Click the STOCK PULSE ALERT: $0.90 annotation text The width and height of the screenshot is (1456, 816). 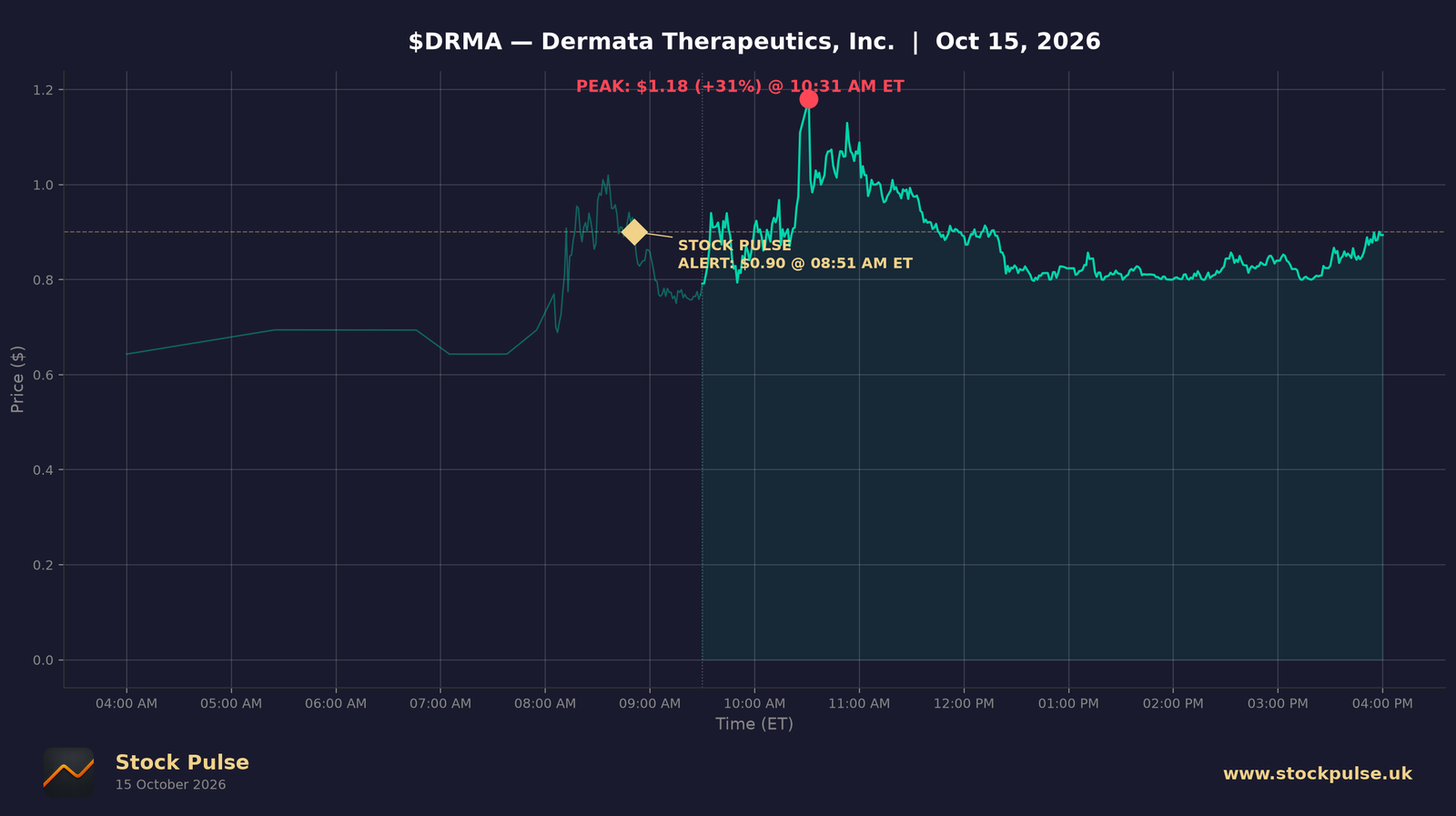795,255
